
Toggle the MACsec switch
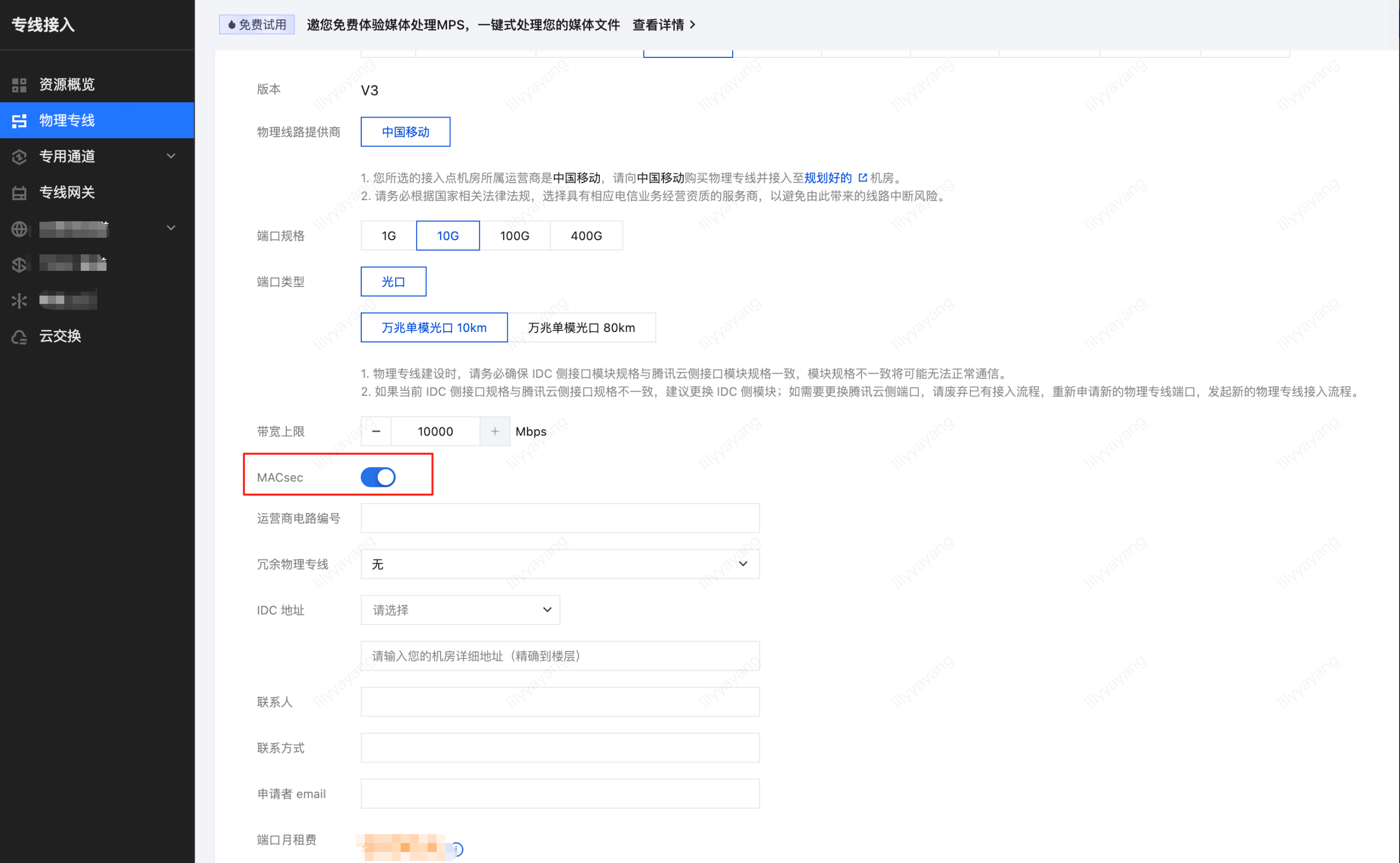click(378, 477)
